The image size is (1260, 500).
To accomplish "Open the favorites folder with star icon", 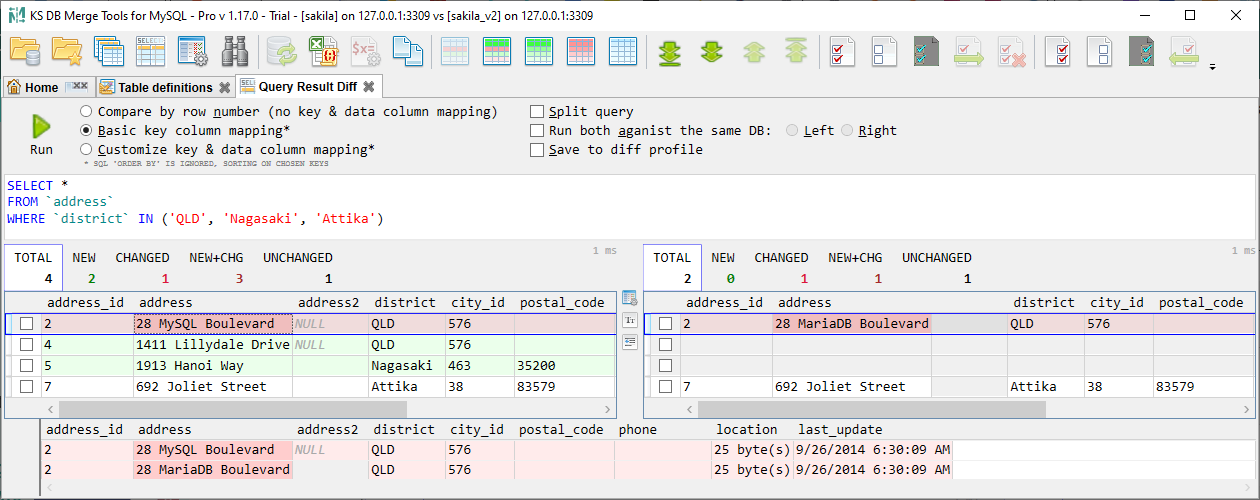I will (x=67, y=50).
